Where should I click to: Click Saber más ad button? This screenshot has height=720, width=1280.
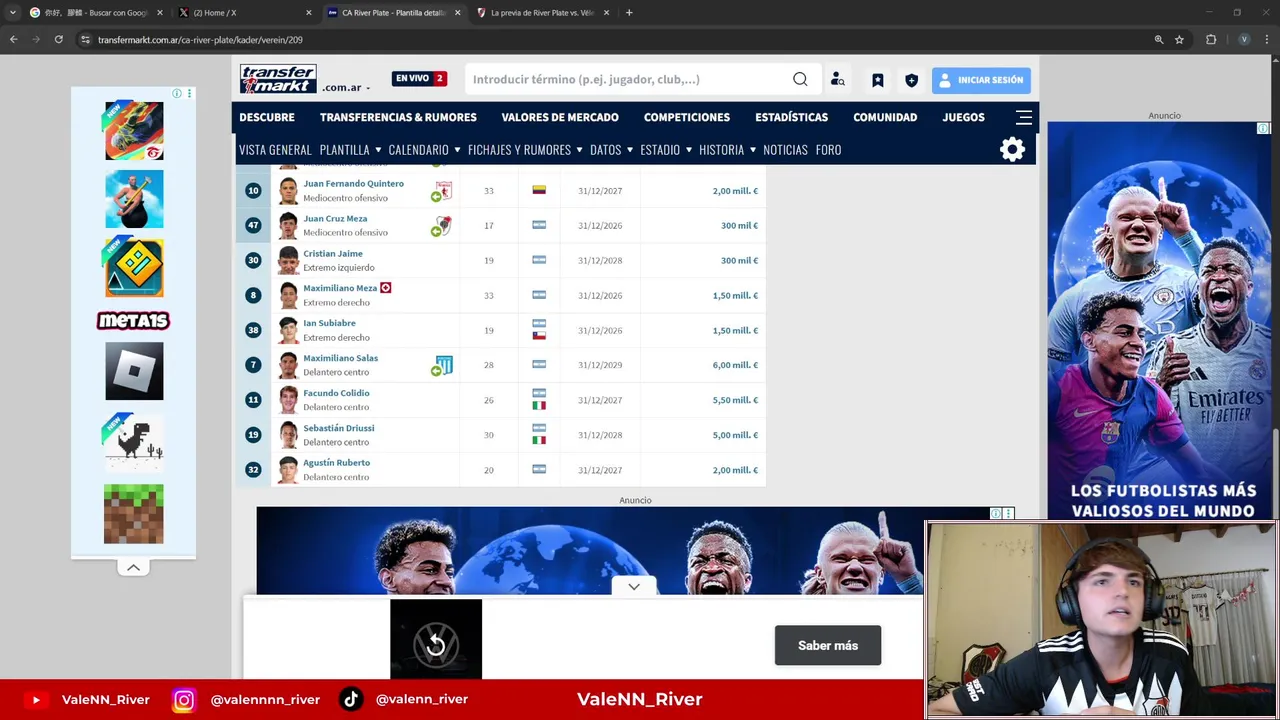[x=828, y=646]
